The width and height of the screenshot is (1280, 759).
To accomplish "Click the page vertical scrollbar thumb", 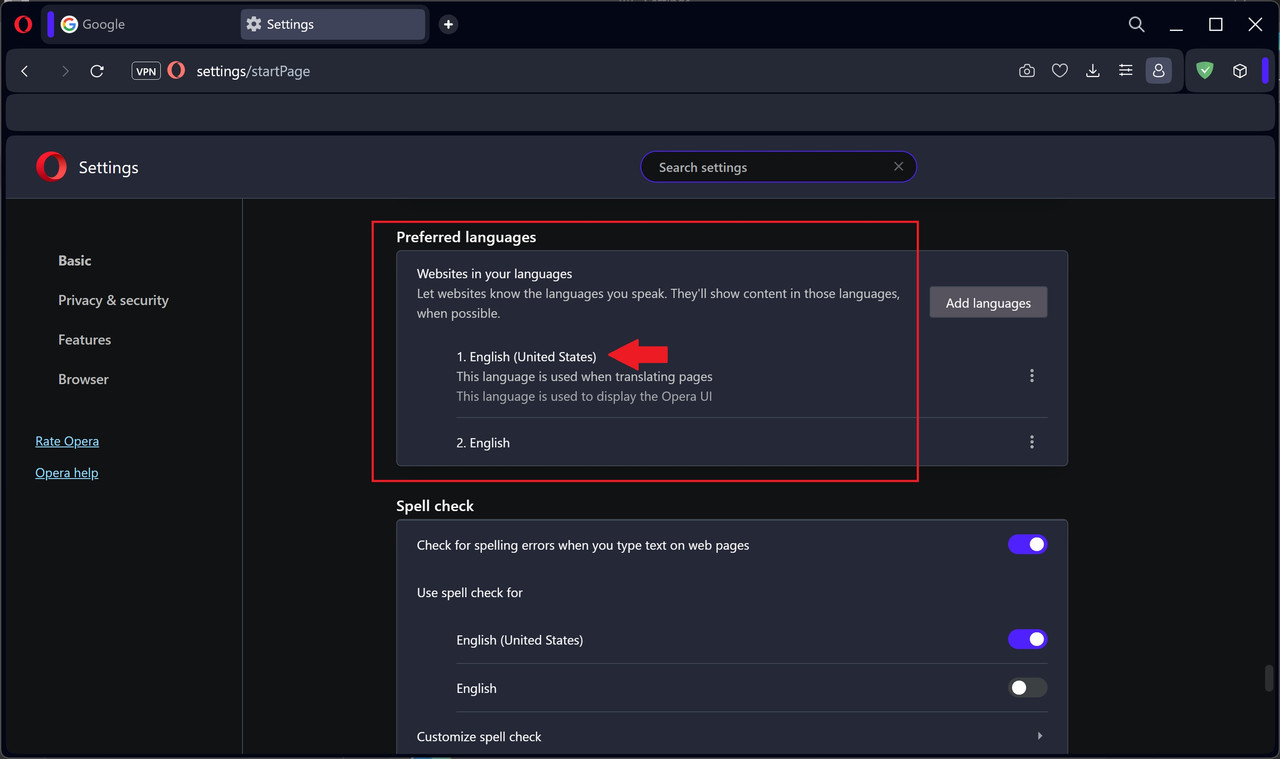I will click(x=1269, y=678).
